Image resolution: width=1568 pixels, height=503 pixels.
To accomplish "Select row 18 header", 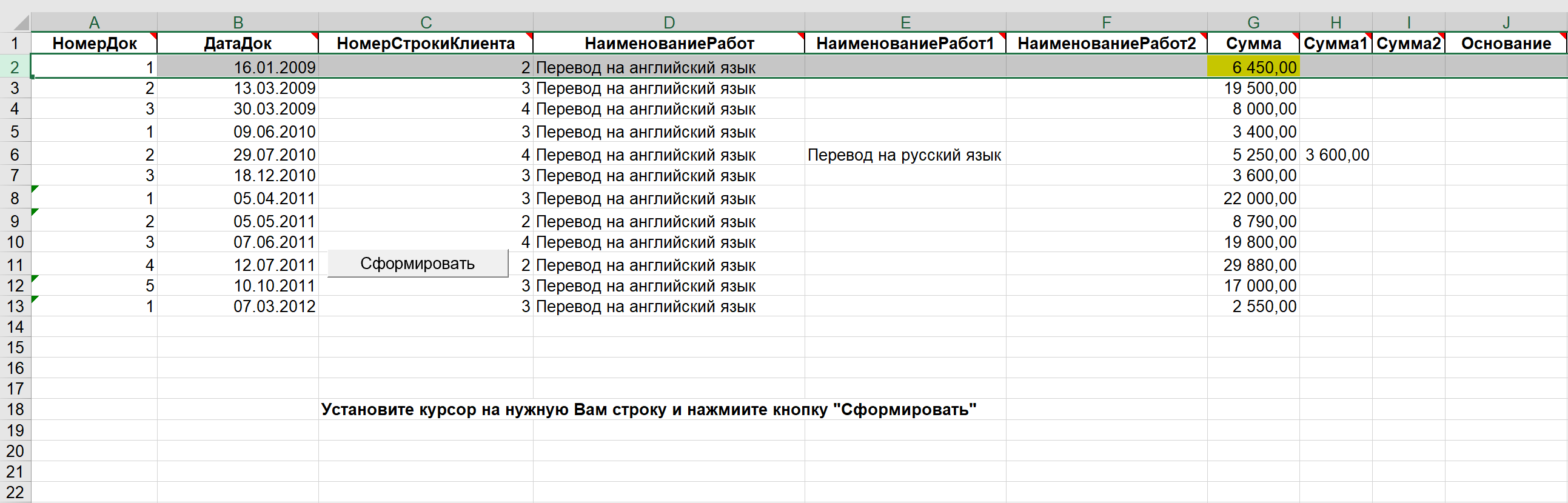I will [x=15, y=409].
